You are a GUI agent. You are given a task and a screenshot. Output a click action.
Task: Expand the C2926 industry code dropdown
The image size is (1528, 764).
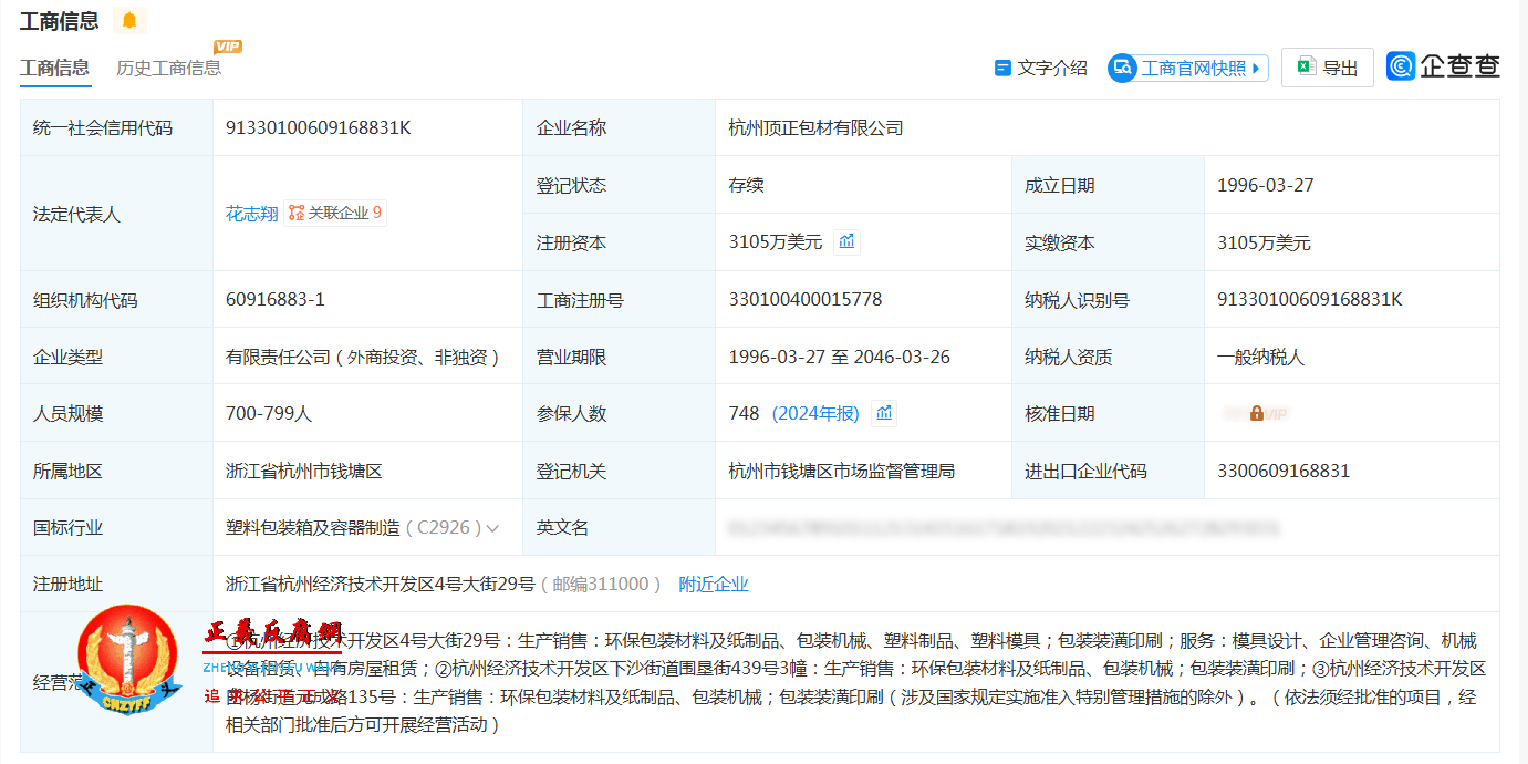click(x=492, y=527)
